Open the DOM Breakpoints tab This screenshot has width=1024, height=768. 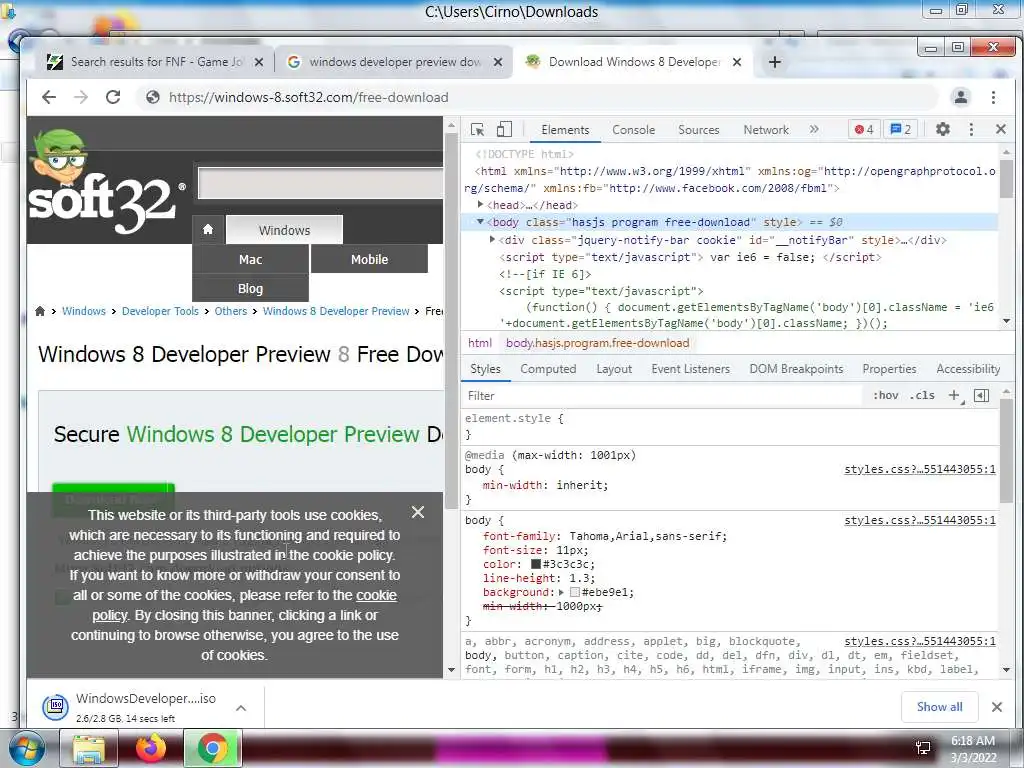(x=796, y=369)
